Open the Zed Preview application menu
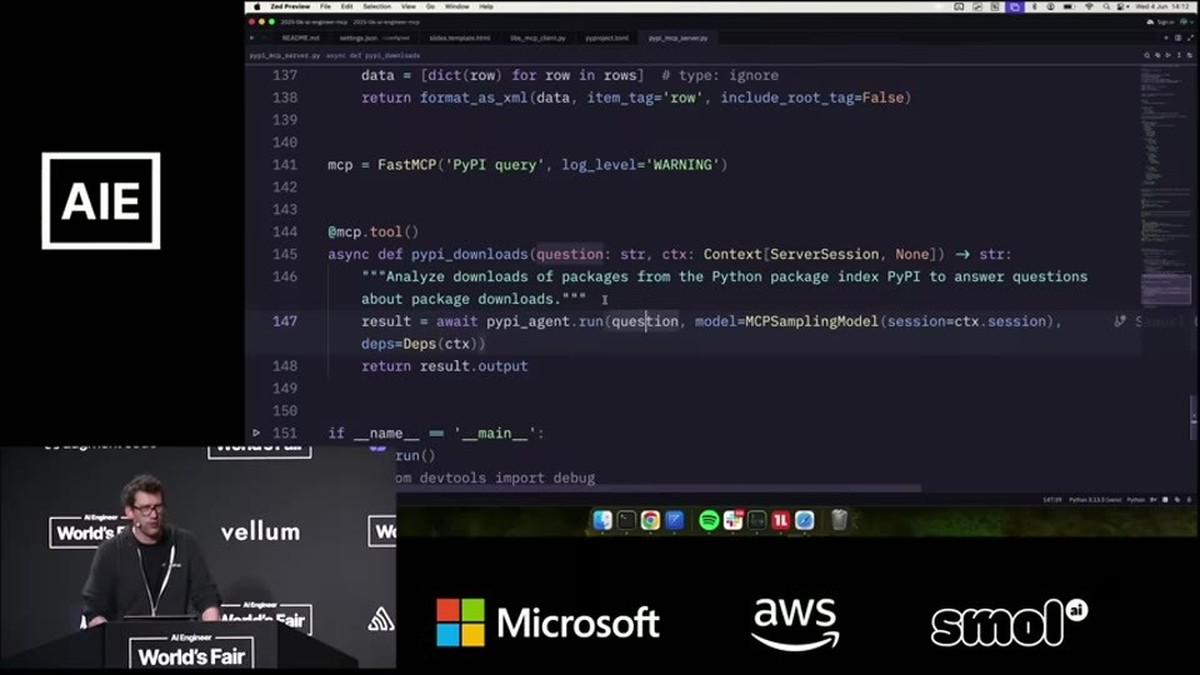 (x=289, y=6)
